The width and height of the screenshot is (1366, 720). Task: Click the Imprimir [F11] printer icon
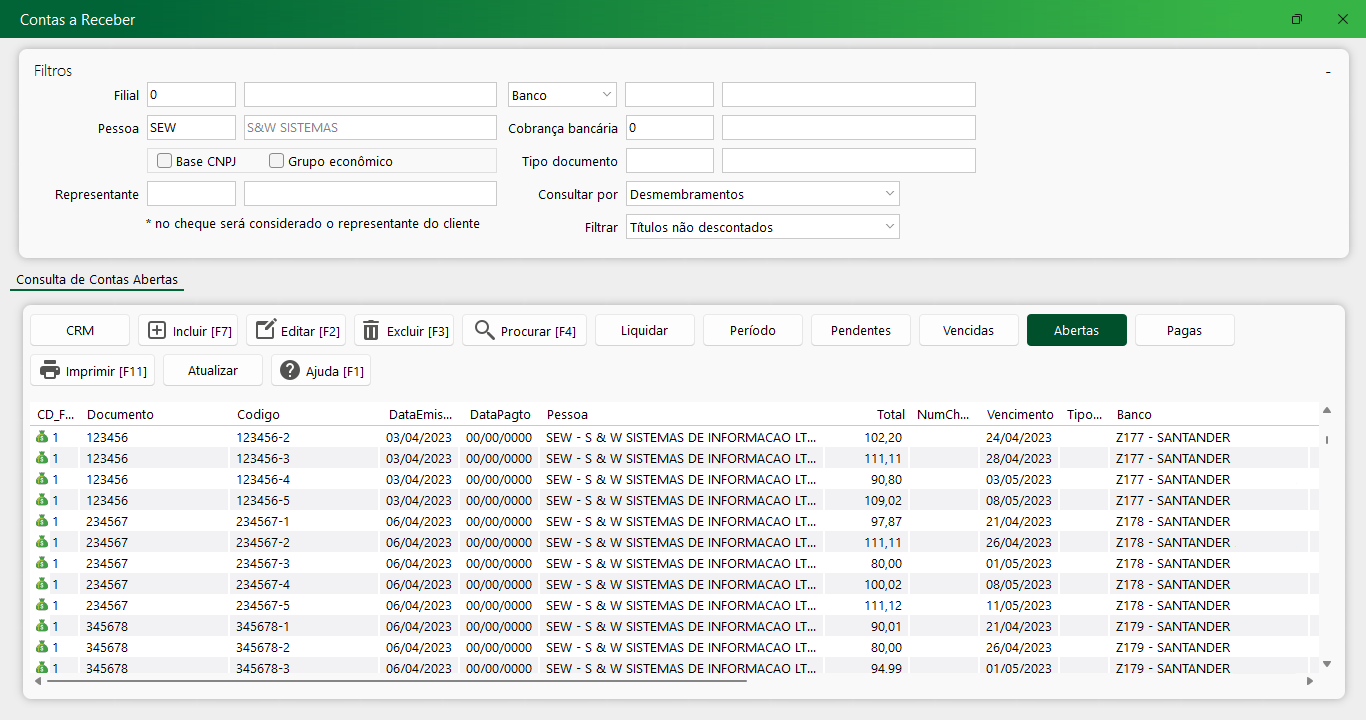point(50,371)
